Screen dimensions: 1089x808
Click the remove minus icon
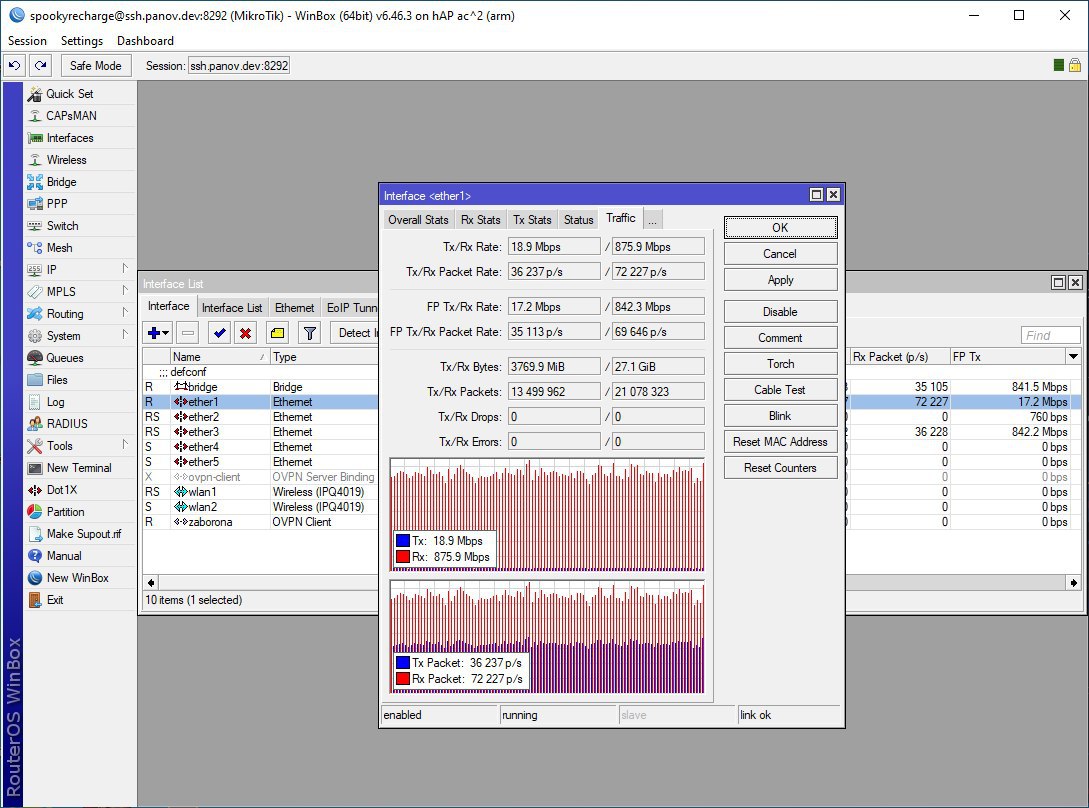point(188,333)
